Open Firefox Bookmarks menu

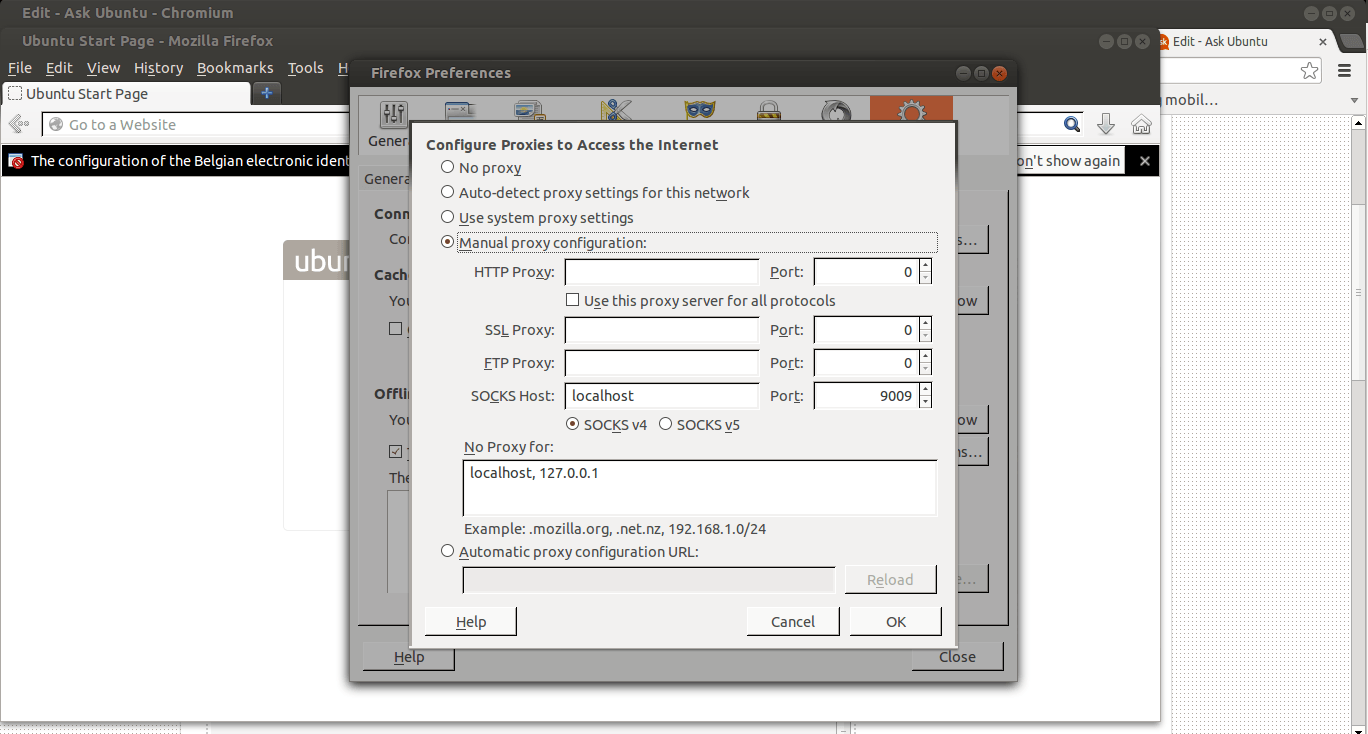[235, 68]
